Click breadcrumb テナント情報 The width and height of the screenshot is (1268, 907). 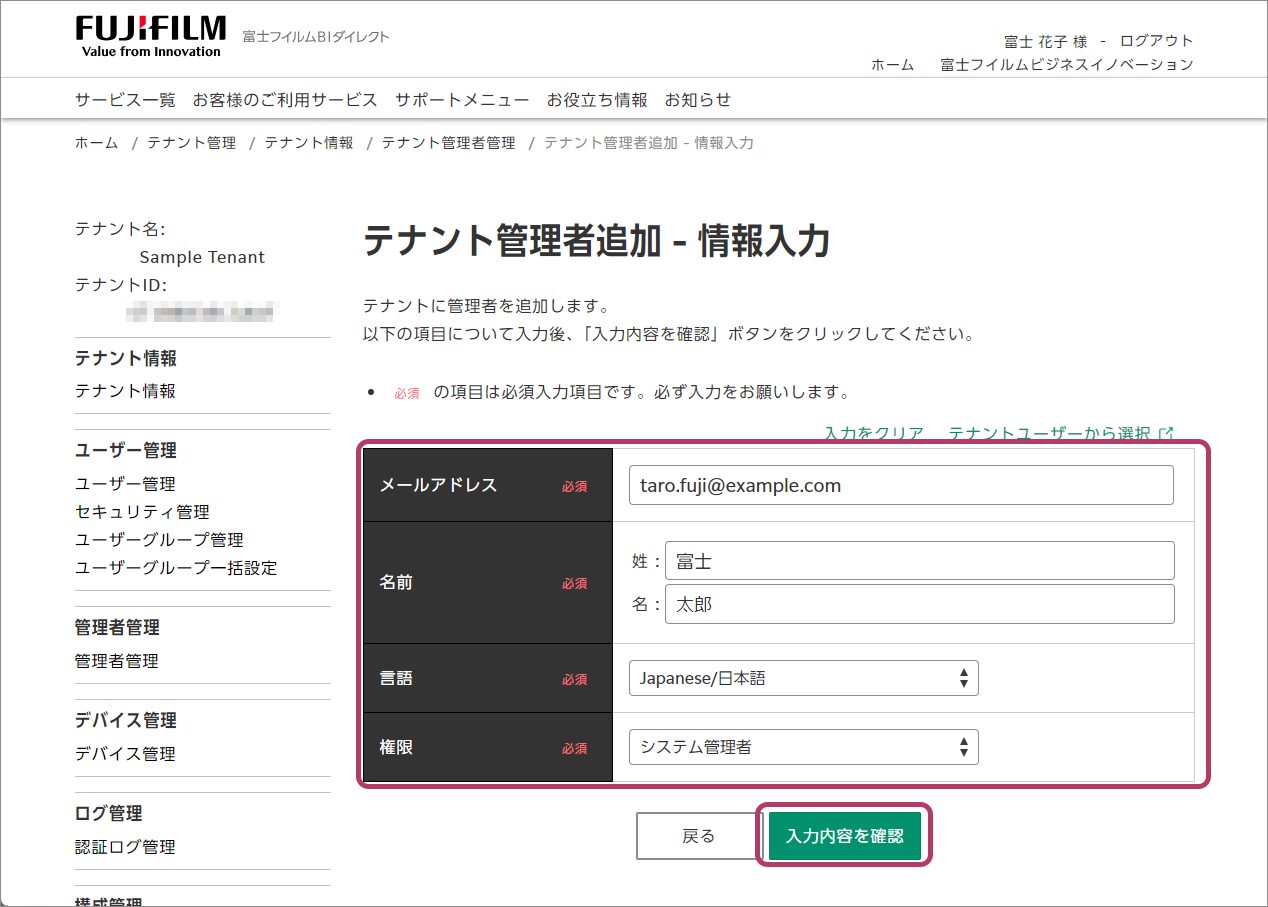coord(309,143)
